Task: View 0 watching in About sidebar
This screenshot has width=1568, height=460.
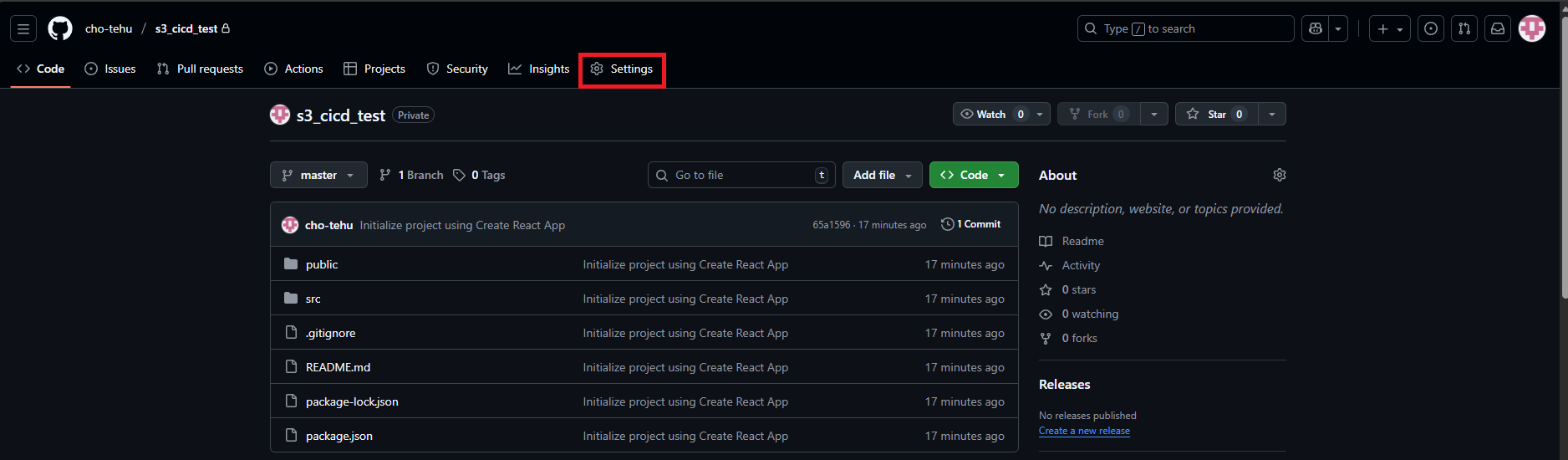Action: tap(1079, 314)
